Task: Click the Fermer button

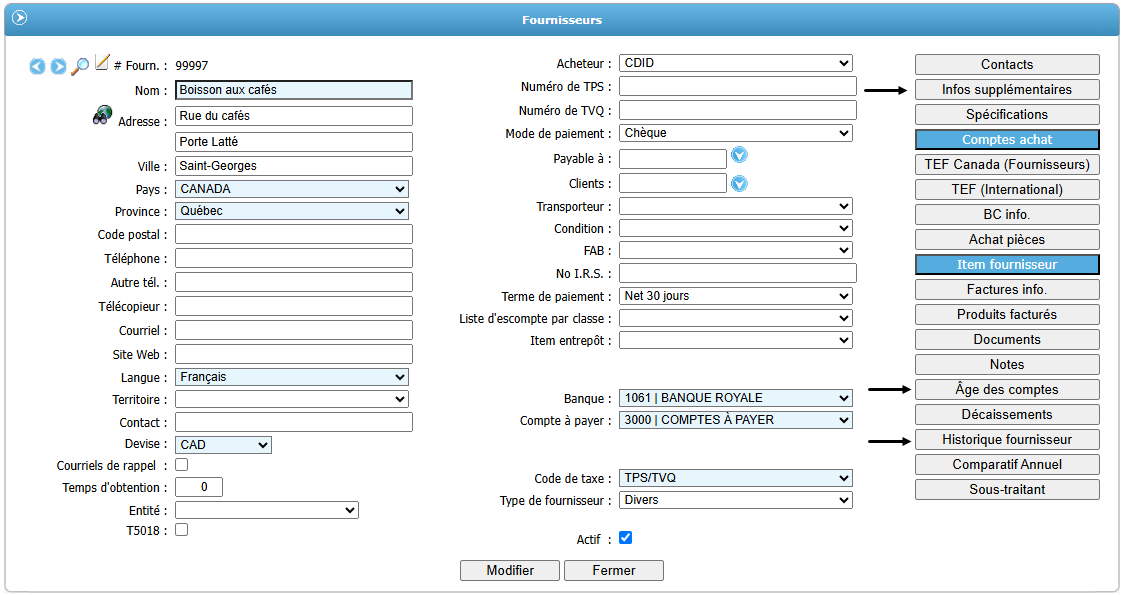Action: click(613, 571)
